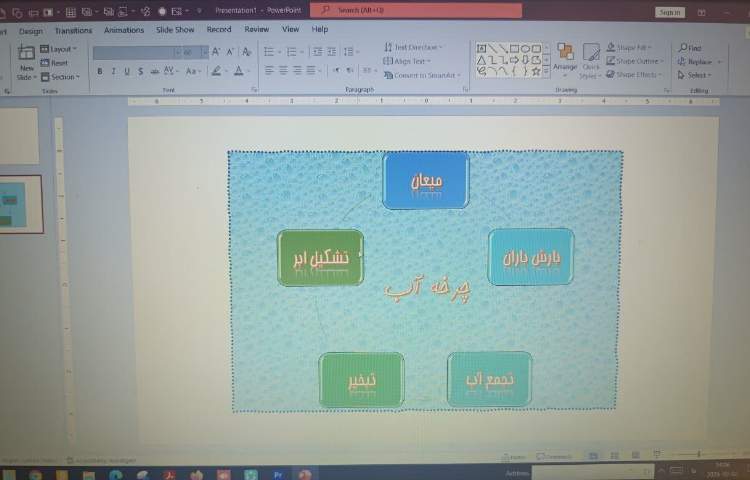The image size is (750, 480).
Task: Open the Transitions tab
Action: point(73,31)
